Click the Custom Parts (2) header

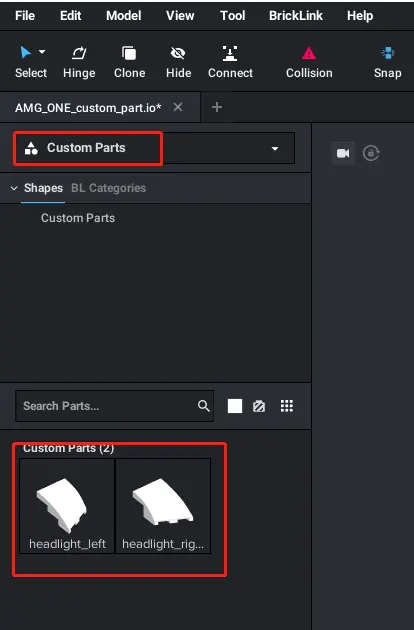(68, 448)
